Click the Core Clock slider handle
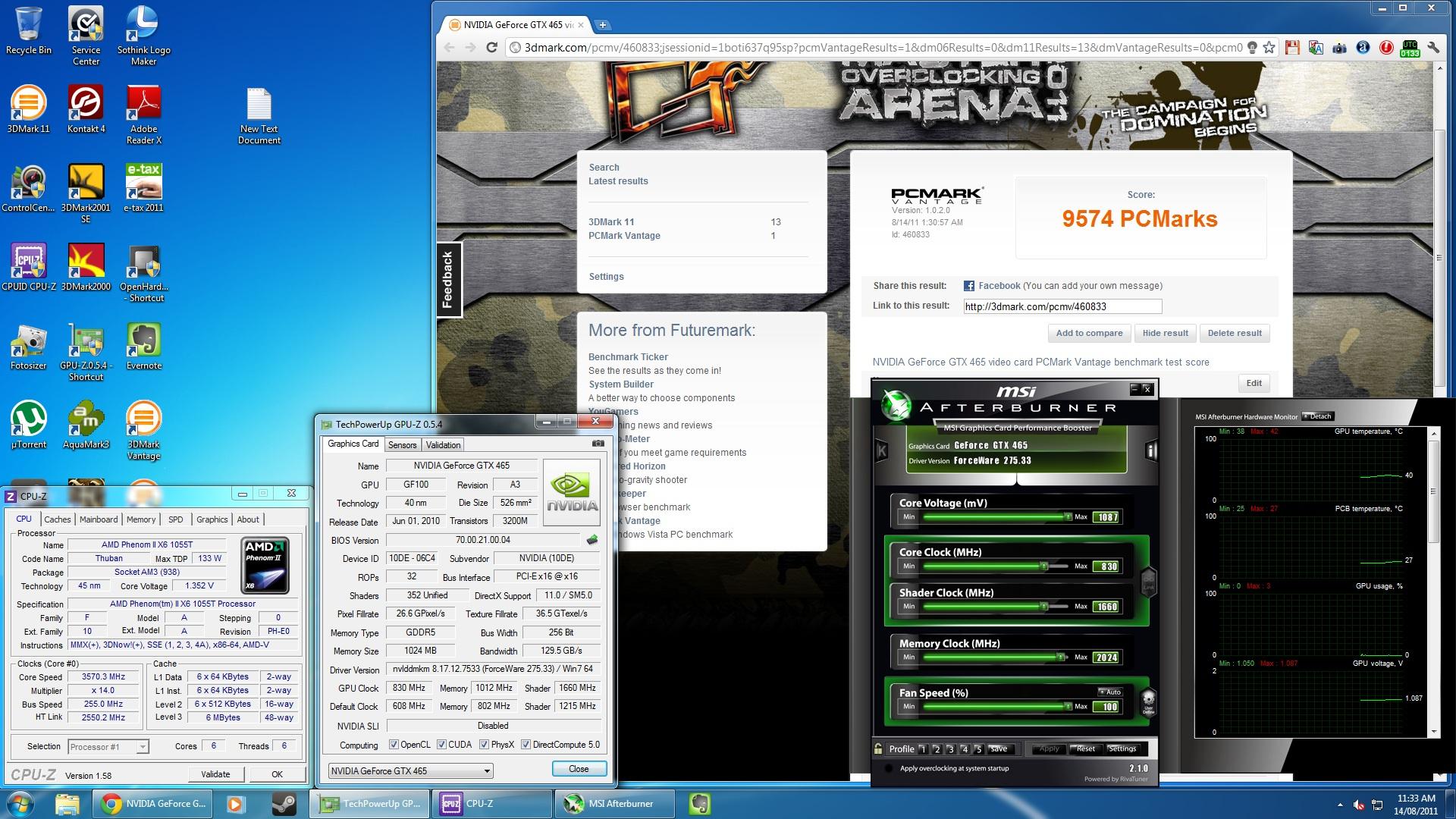This screenshot has width=1456, height=819. tap(1044, 566)
